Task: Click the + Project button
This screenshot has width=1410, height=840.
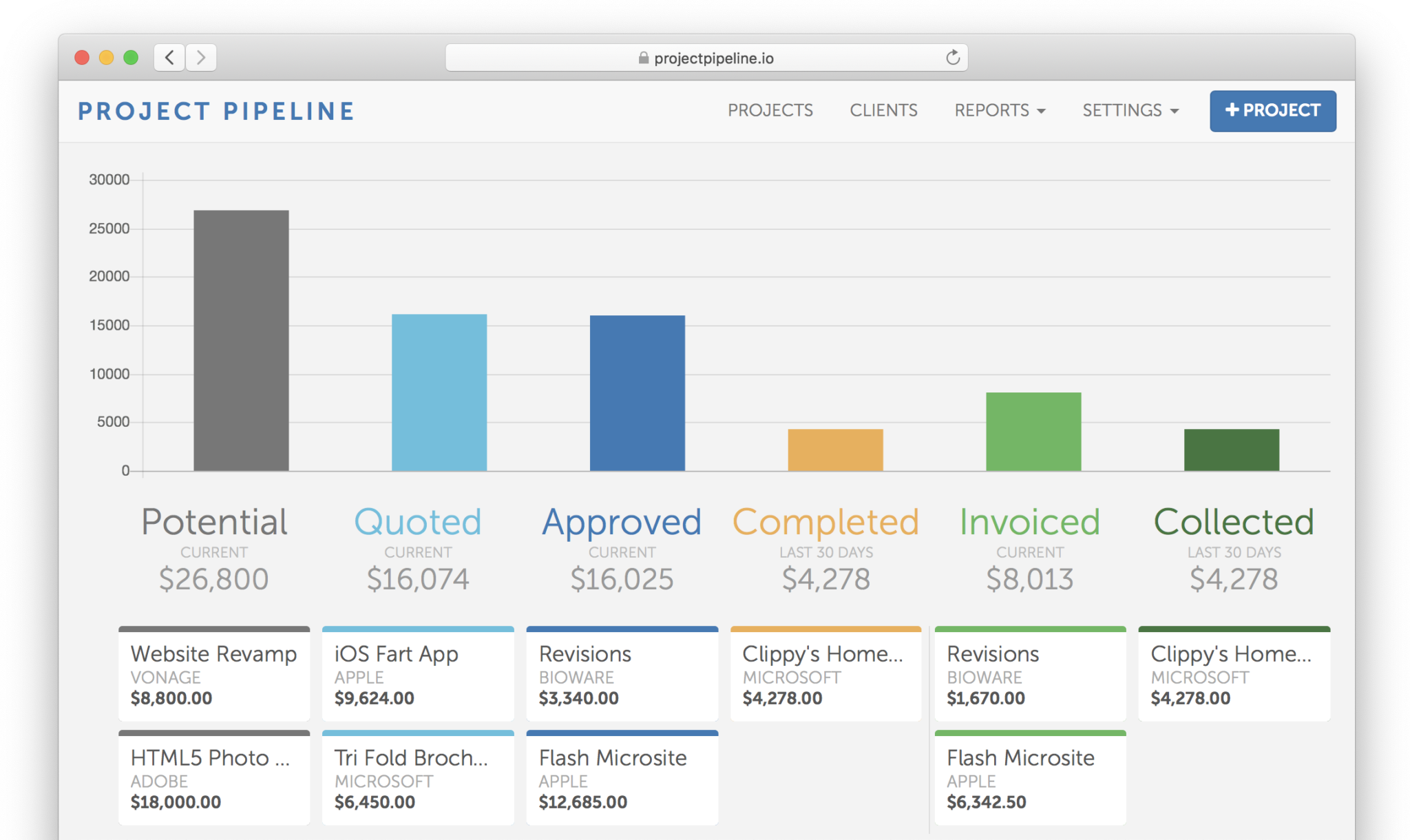Action: point(1272,111)
